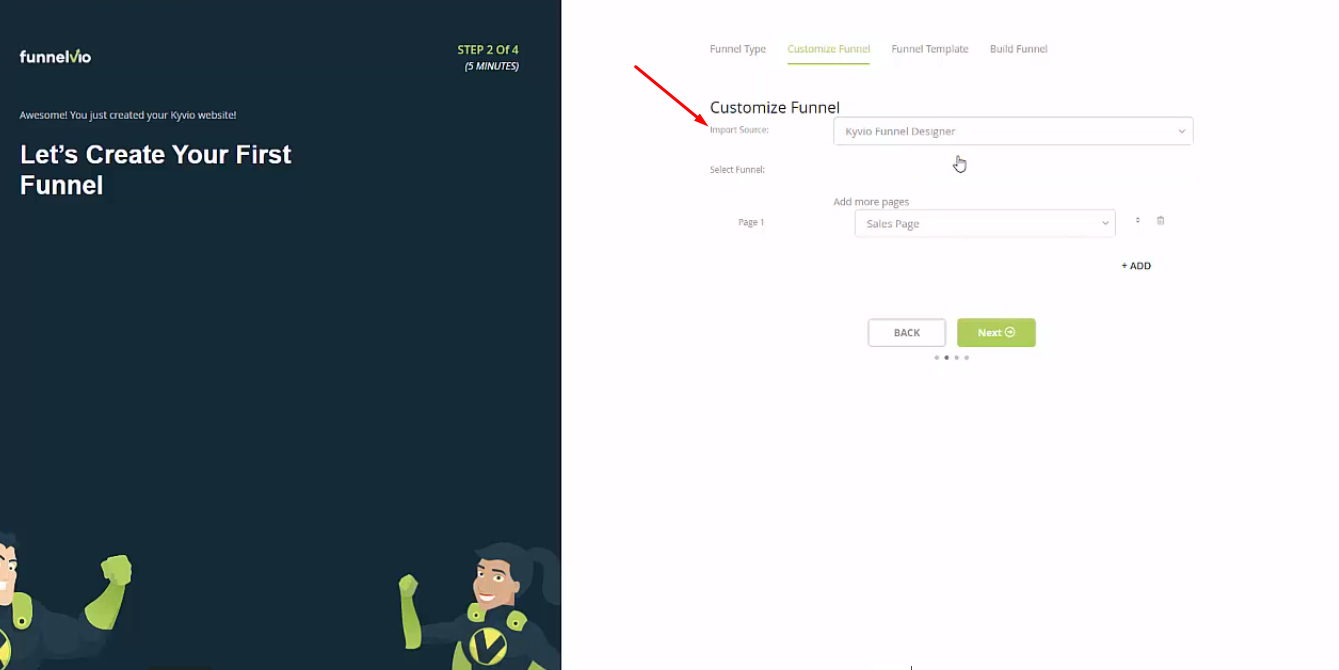
Task: Open the Build Funnel tab
Action: (1018, 49)
